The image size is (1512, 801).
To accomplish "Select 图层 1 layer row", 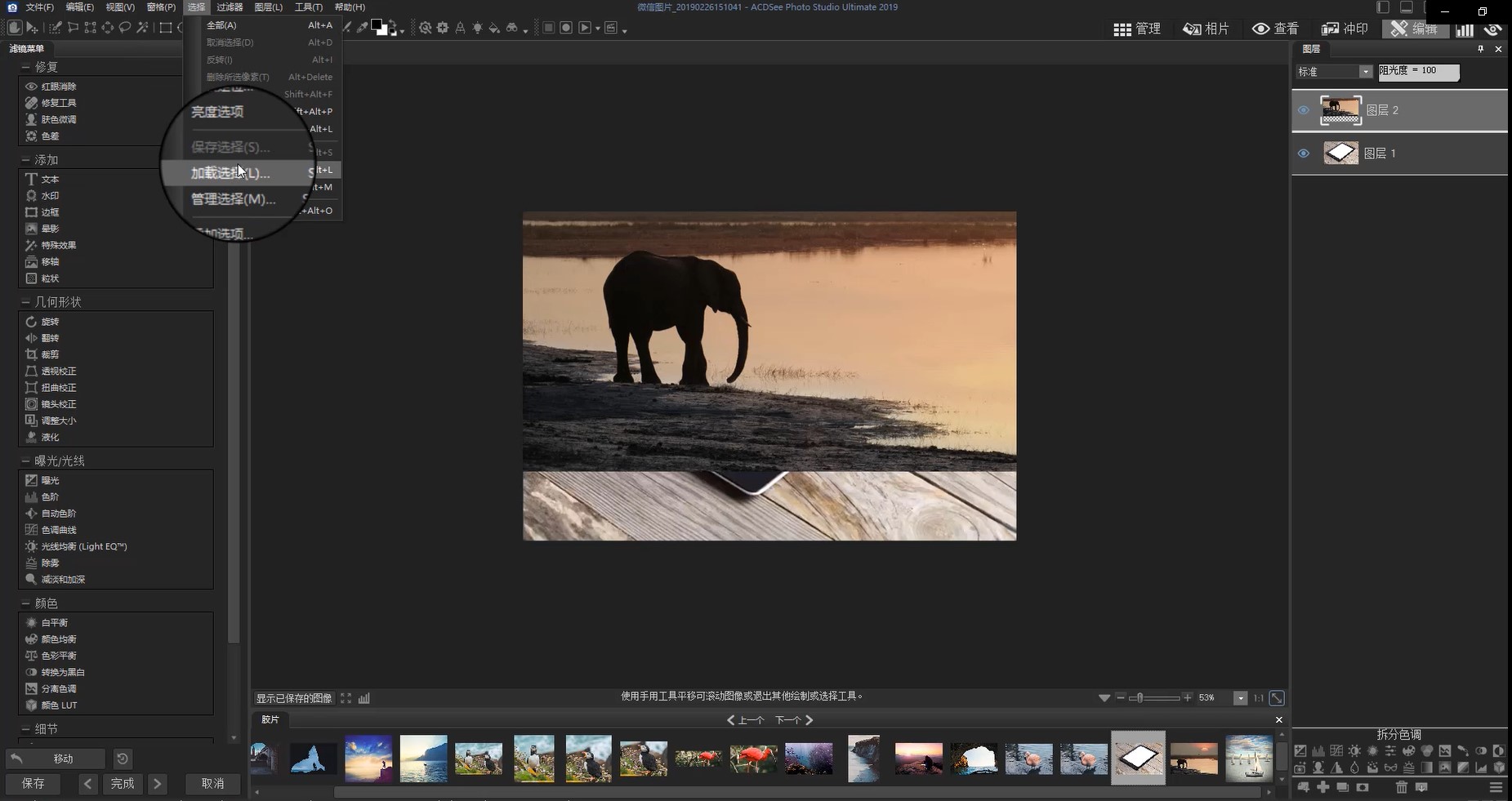I will click(x=1399, y=154).
